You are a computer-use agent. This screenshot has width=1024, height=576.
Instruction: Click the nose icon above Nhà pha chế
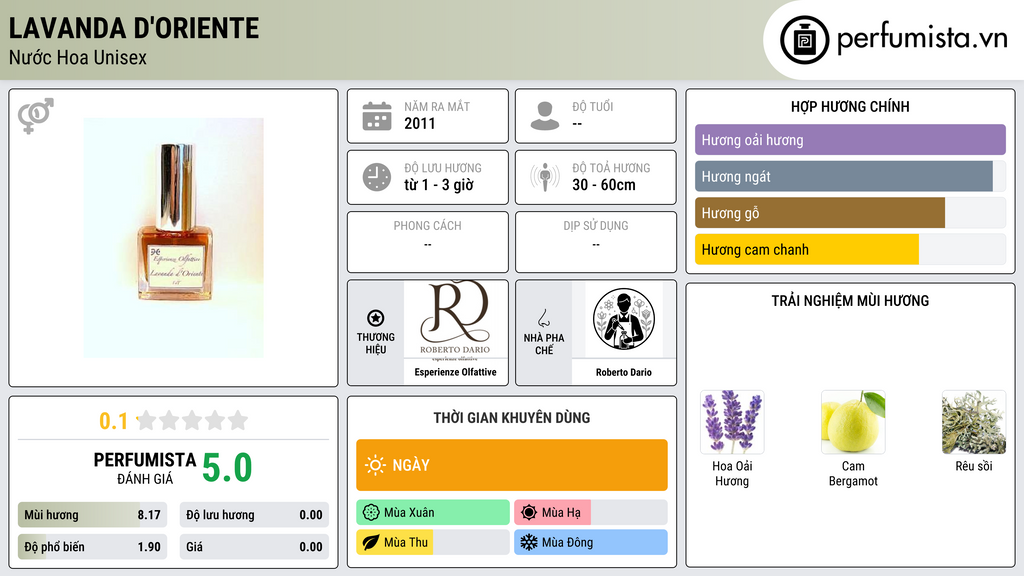(543, 318)
